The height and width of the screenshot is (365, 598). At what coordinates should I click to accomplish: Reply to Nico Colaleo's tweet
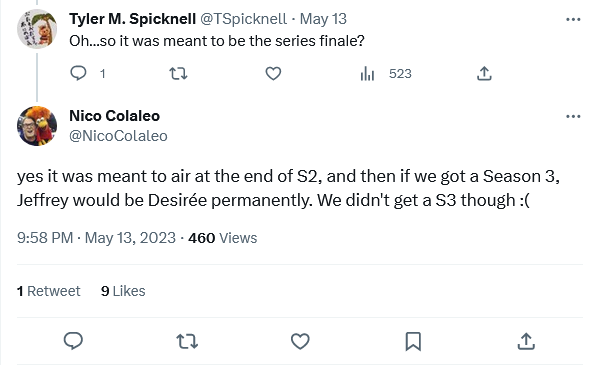(x=73, y=341)
